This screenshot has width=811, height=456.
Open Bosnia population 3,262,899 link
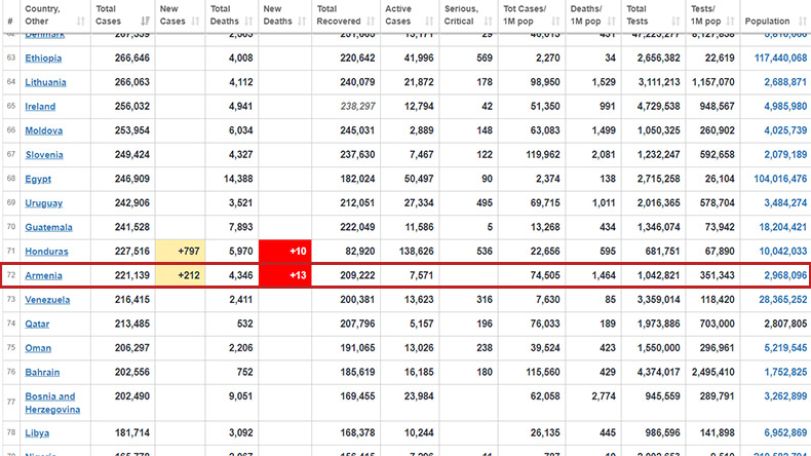[785, 397]
